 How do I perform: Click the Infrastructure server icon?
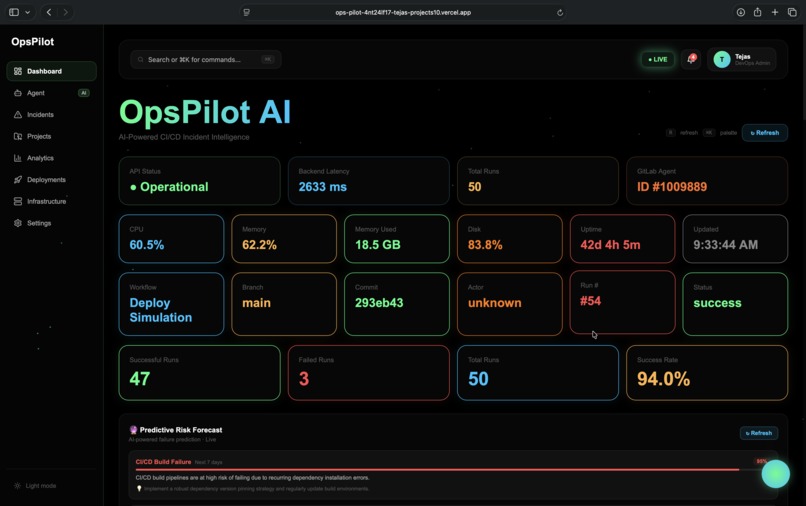point(18,201)
